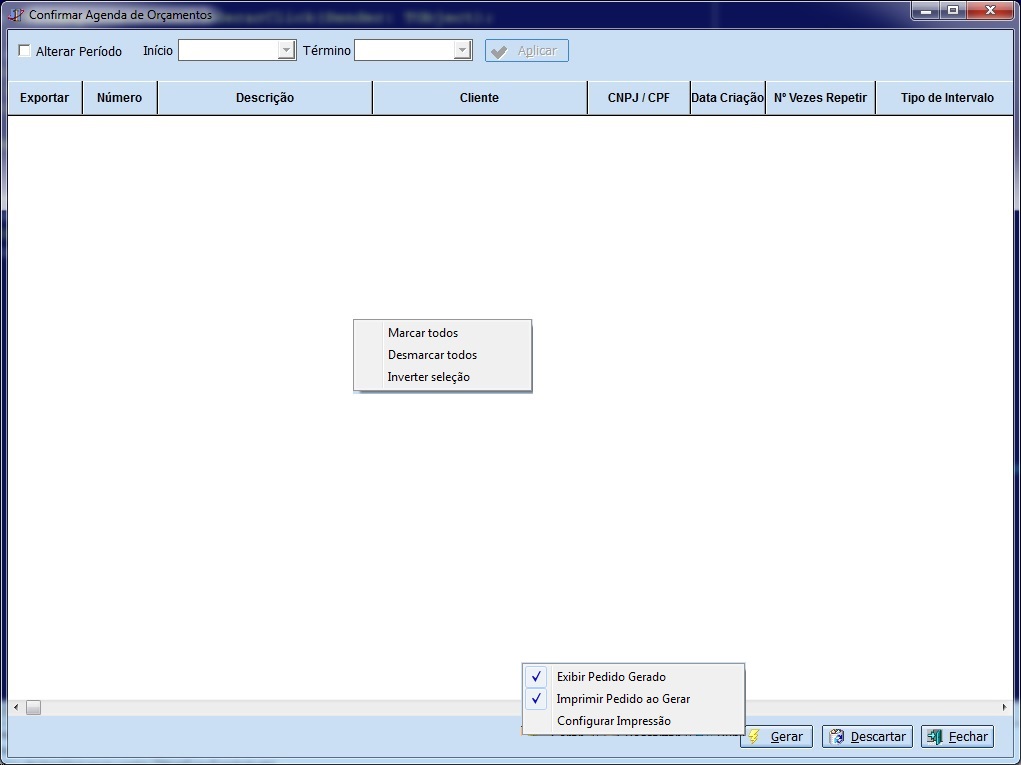
Task: Click the Descrição column header
Action: [265, 98]
